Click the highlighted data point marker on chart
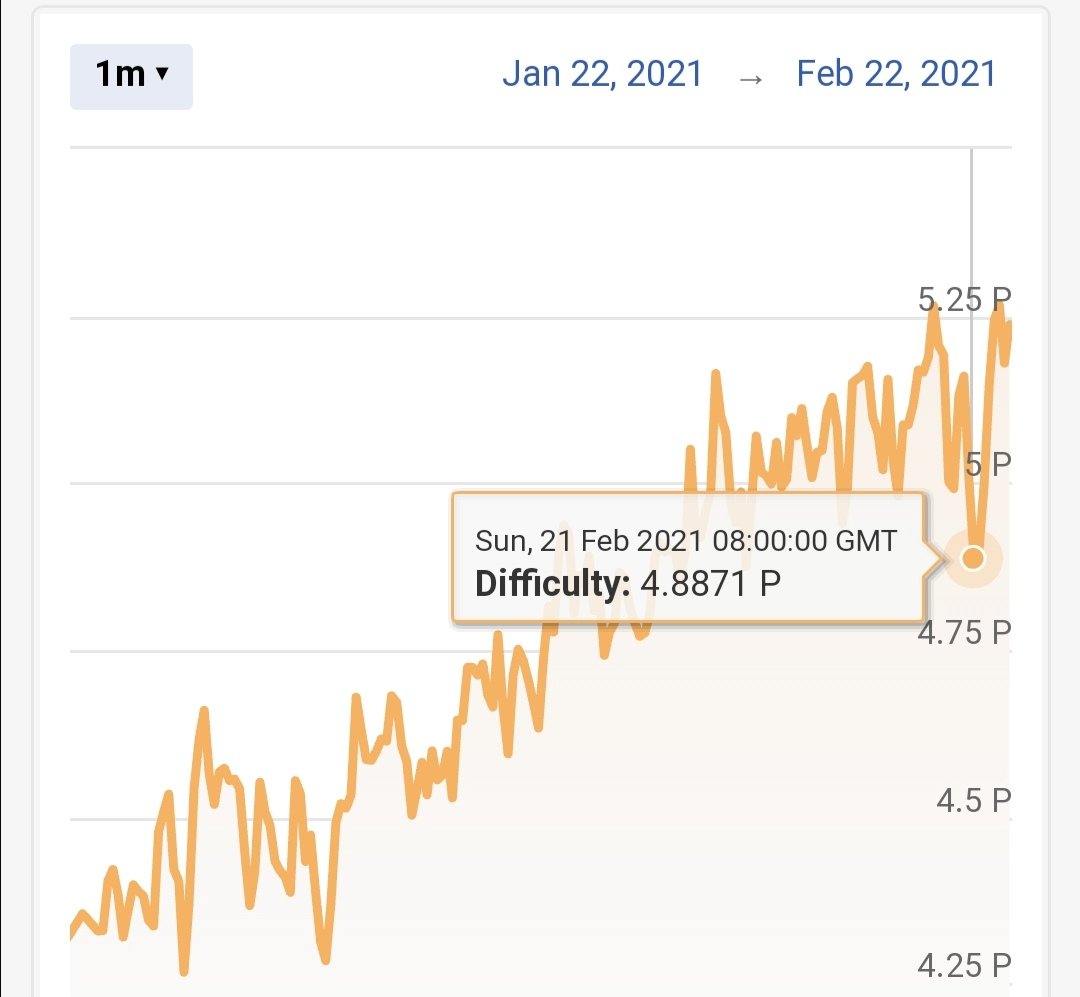The image size is (1080, 997). point(973,557)
